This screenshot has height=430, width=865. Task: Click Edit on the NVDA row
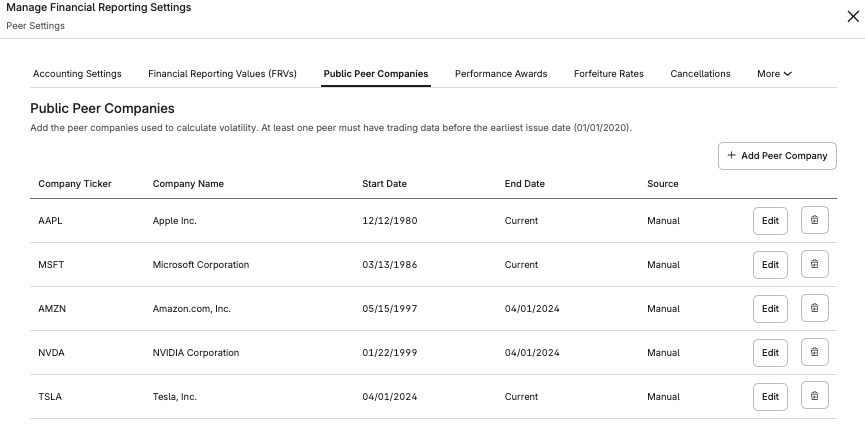coord(770,353)
